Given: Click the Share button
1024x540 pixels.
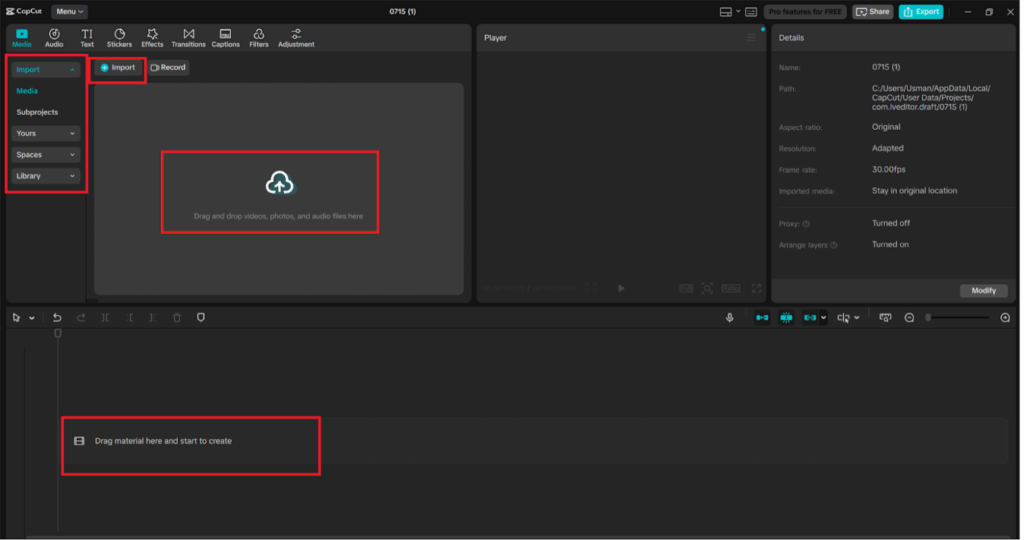Looking at the screenshot, I should [x=872, y=12].
